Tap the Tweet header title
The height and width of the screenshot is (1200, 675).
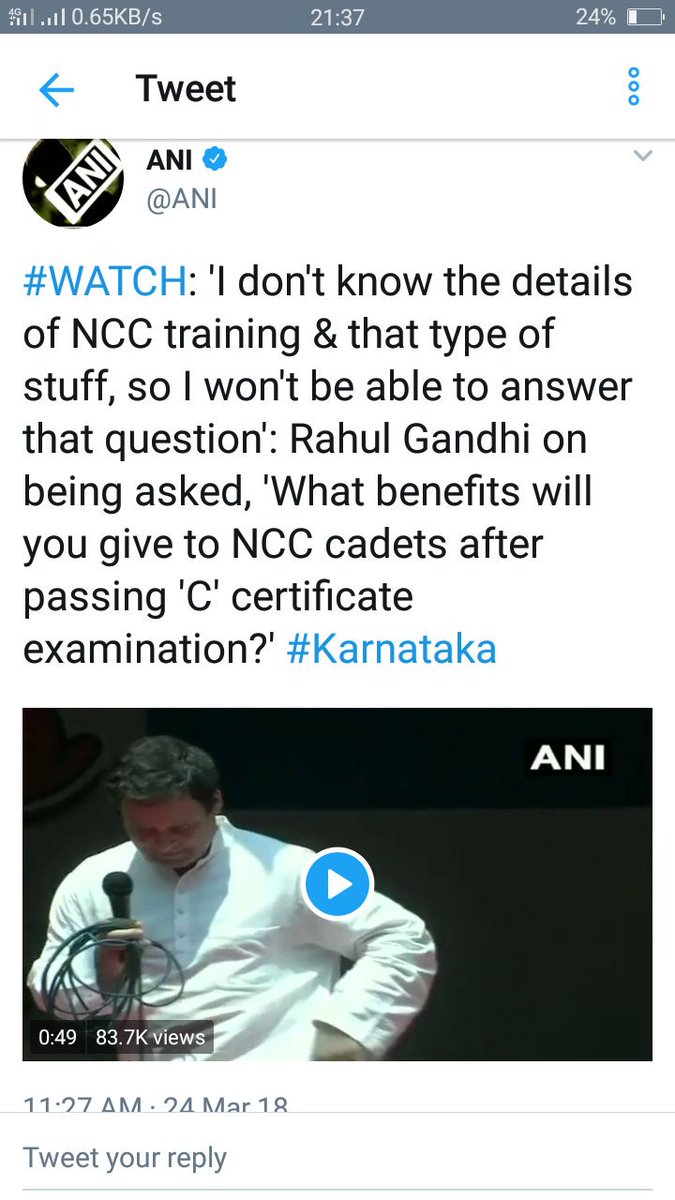pyautogui.click(x=186, y=89)
